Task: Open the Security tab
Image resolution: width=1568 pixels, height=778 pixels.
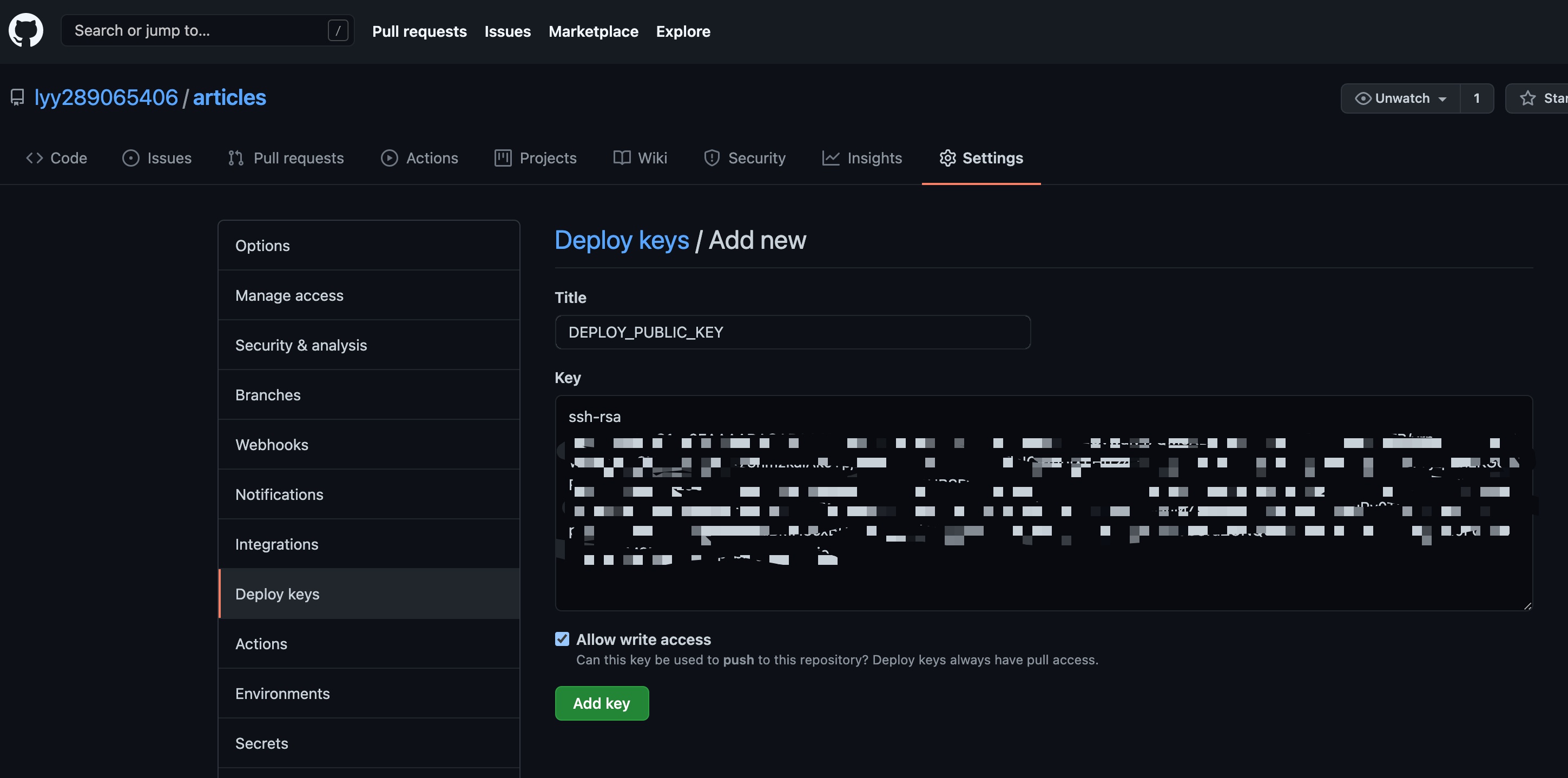Action: (745, 159)
